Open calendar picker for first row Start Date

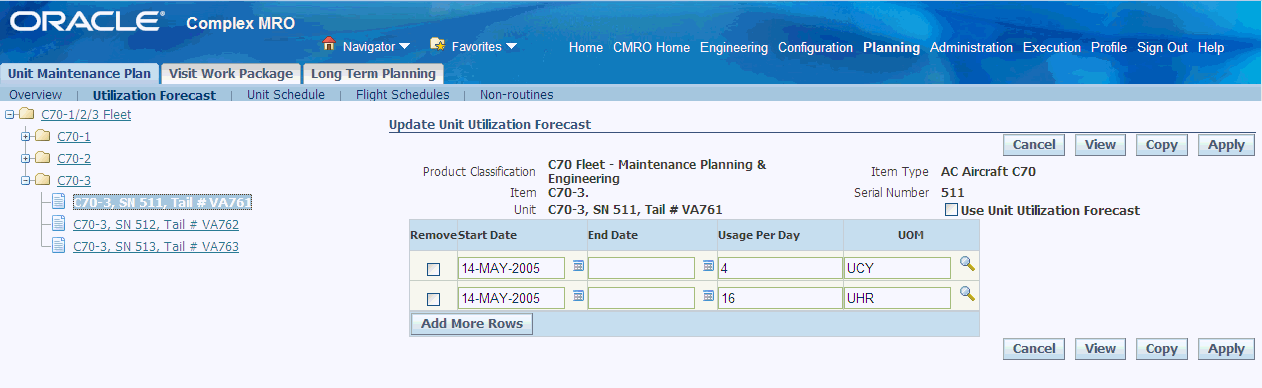578,267
